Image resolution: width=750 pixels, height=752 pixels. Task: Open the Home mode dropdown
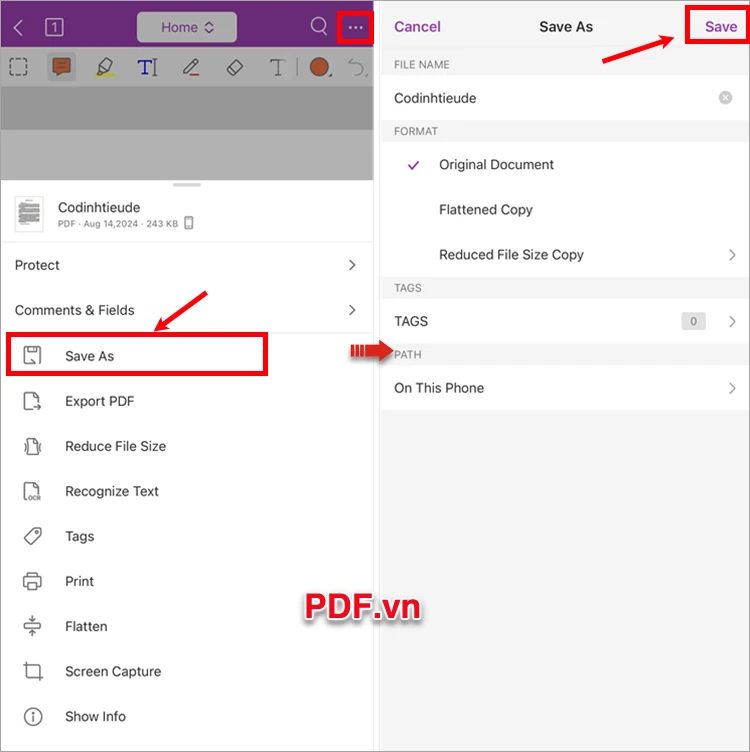tap(187, 27)
